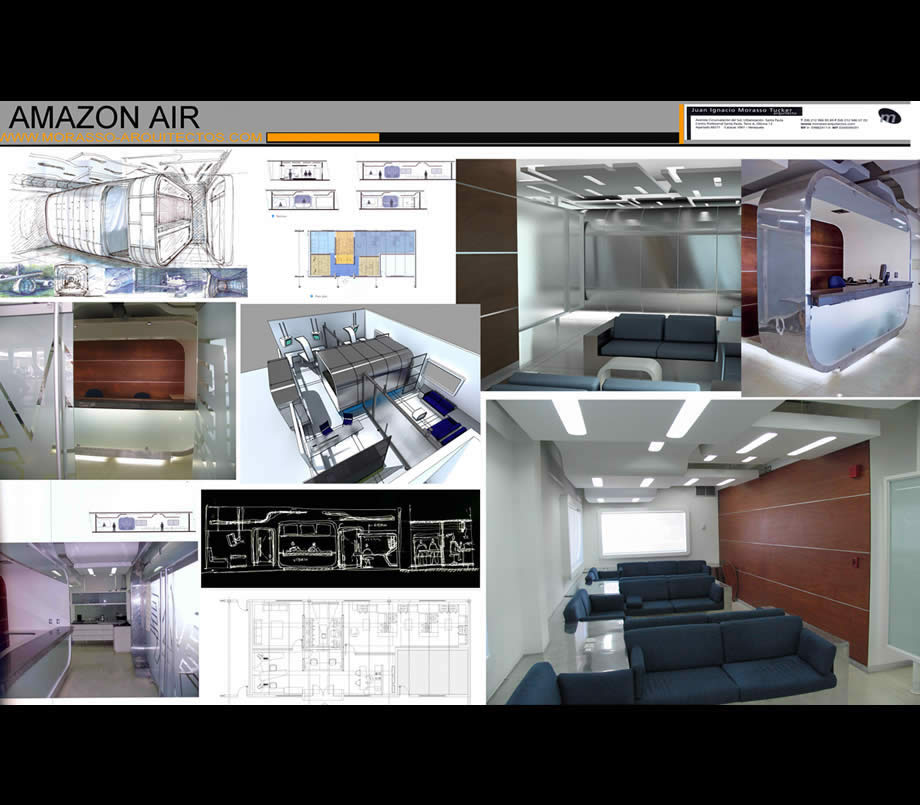Open the corridor kitchenette interior photo
Image resolution: width=920 pixels, height=805 pixels.
pos(99,620)
